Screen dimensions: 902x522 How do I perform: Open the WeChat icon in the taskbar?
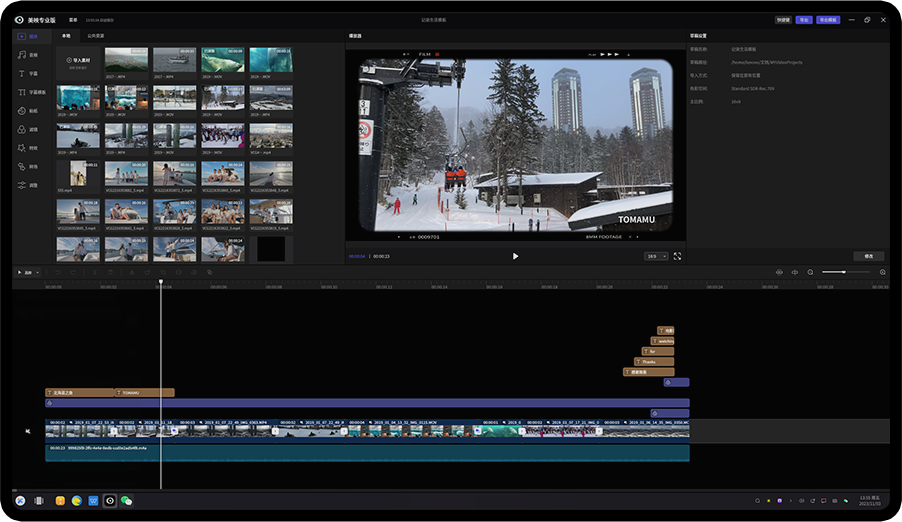pos(127,501)
